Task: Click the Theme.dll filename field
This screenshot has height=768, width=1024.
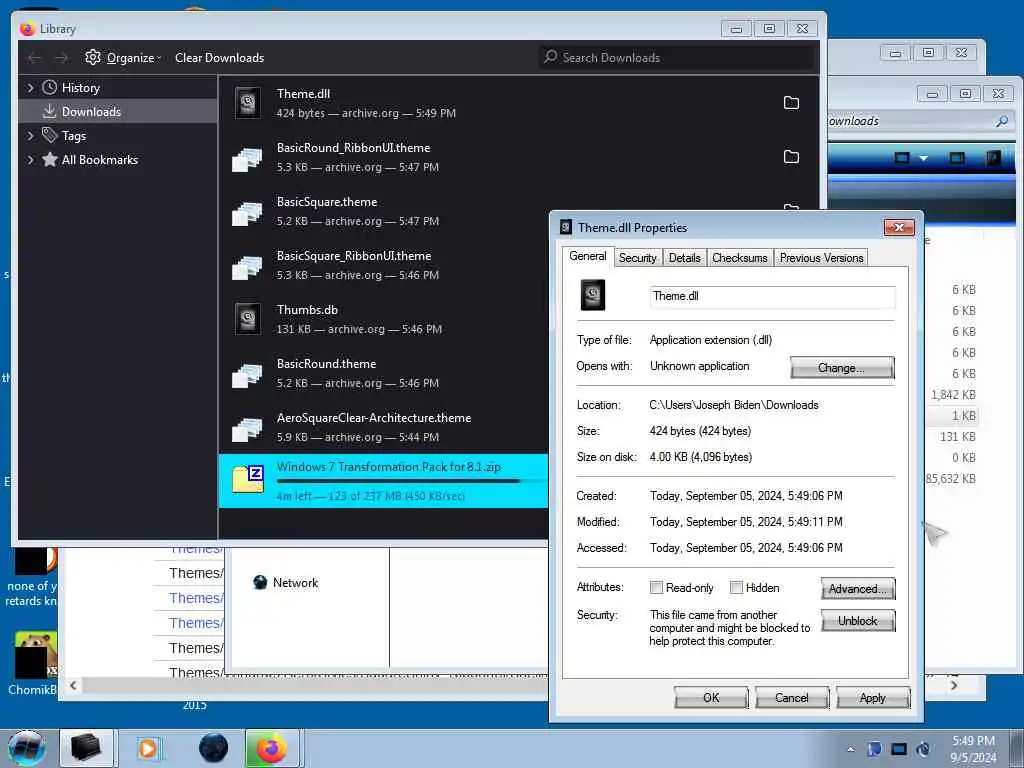Action: click(772, 296)
